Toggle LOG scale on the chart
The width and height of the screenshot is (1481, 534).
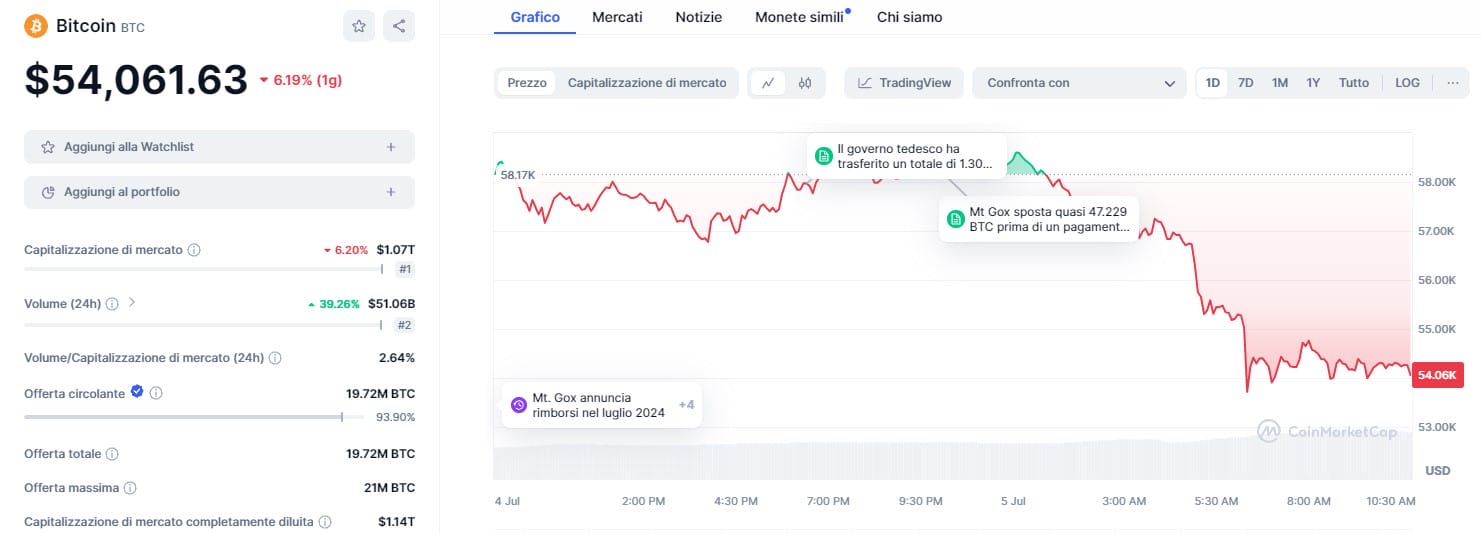1407,83
